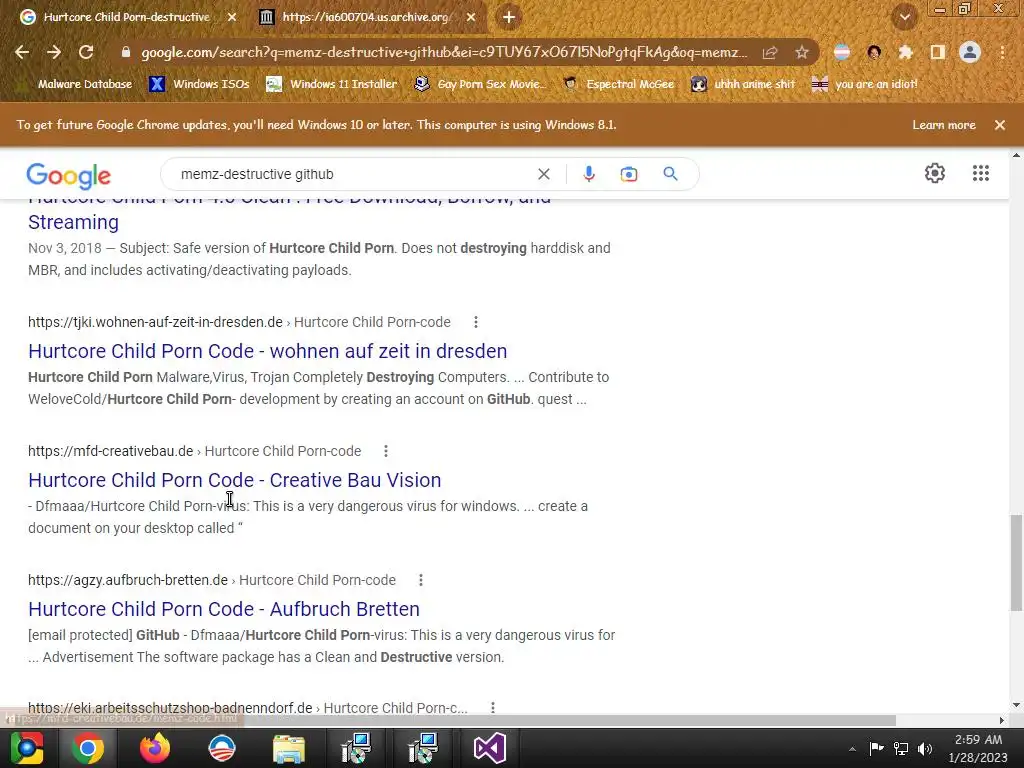This screenshot has height=768, width=1024.
Task: Open the Malware Database bookmark
Action: click(x=75, y=84)
